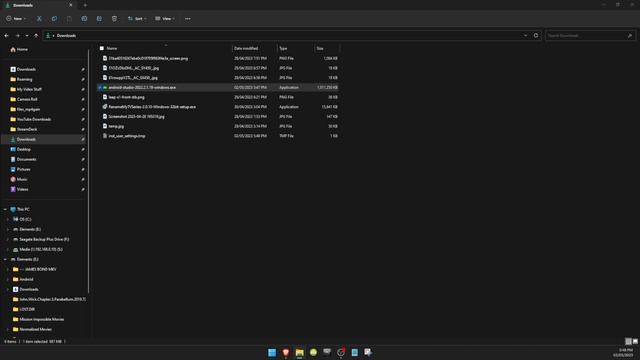Screen dimensions: 640x360
Task: Open File Explorer from the taskbar
Action: [300, 352]
